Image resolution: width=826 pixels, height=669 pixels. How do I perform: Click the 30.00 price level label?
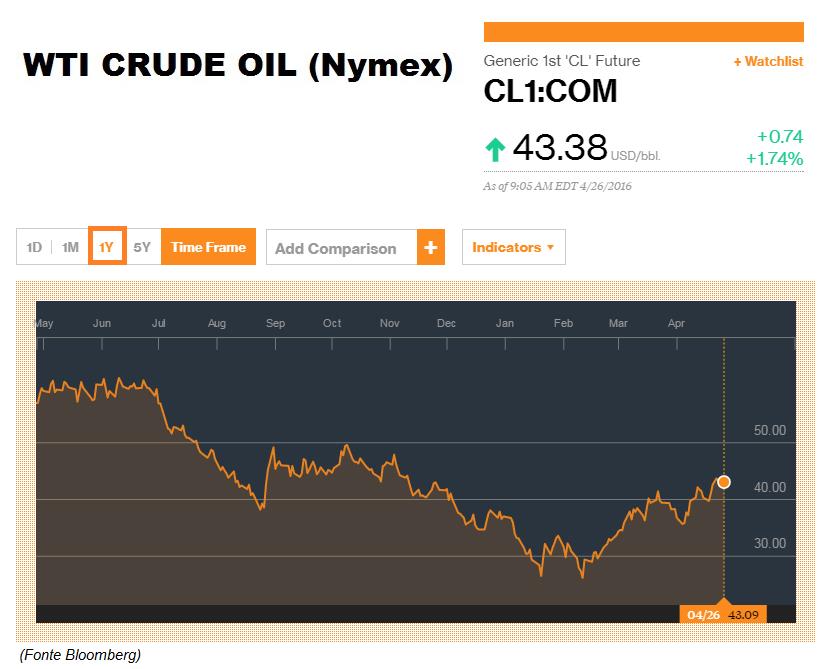[770, 543]
